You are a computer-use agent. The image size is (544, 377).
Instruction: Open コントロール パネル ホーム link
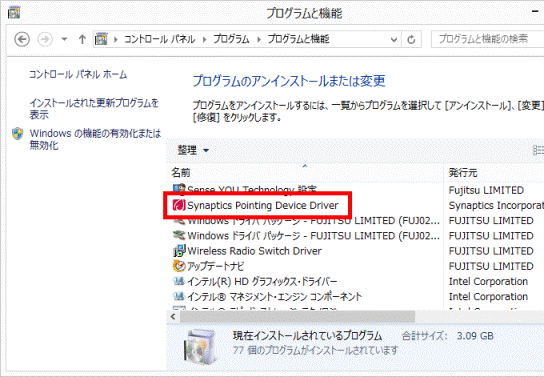tap(78, 74)
